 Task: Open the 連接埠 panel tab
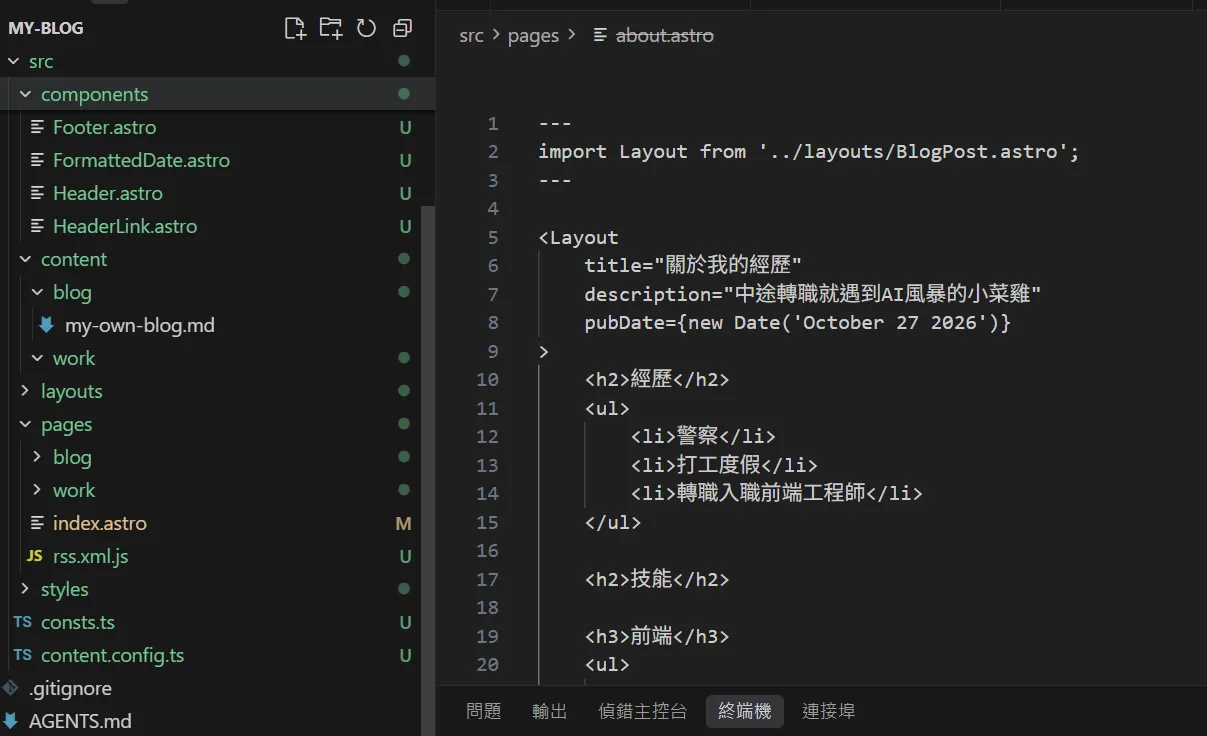tap(829, 711)
